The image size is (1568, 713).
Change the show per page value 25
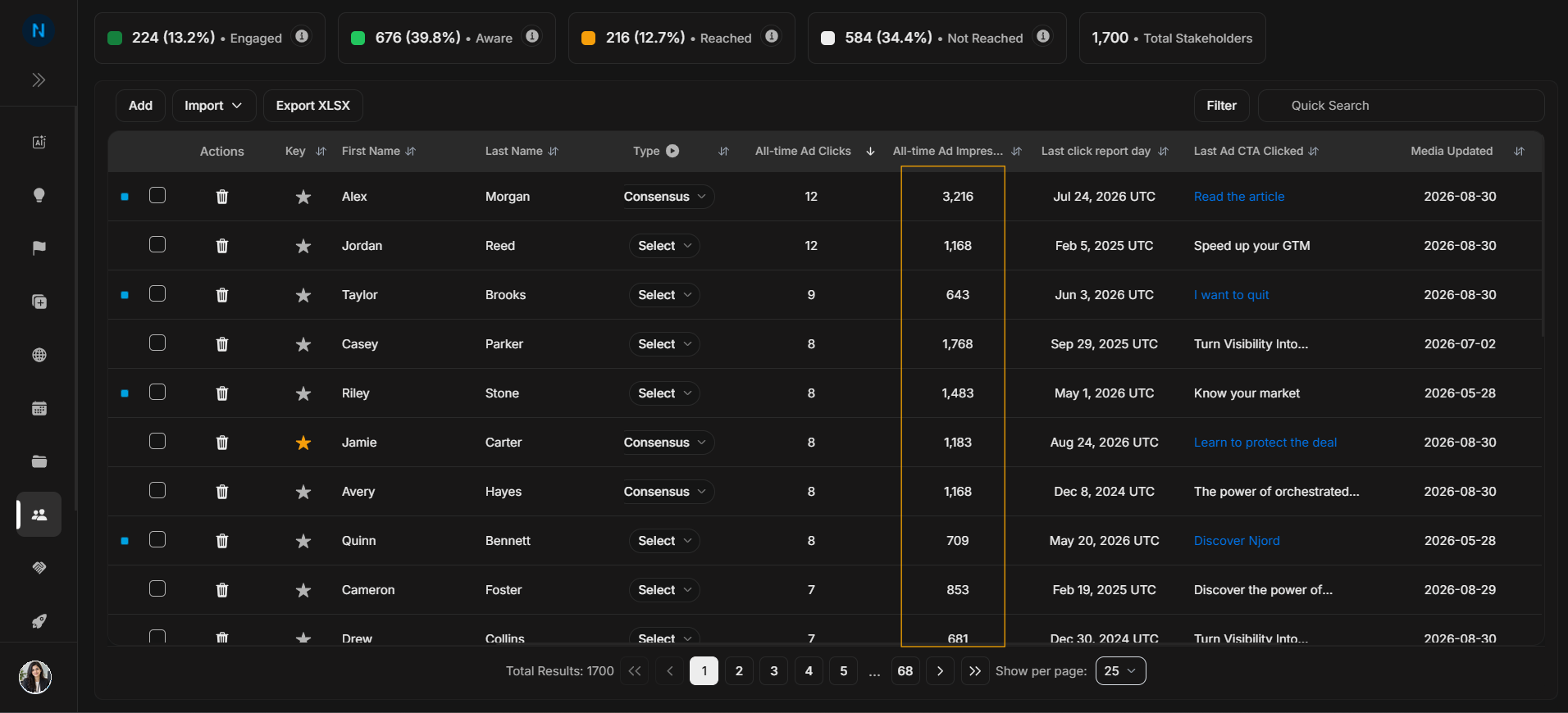pos(1120,671)
